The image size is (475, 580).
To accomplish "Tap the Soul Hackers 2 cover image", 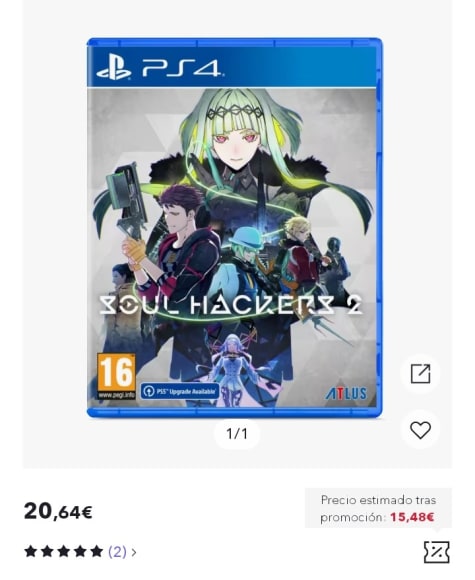I will [x=235, y=228].
